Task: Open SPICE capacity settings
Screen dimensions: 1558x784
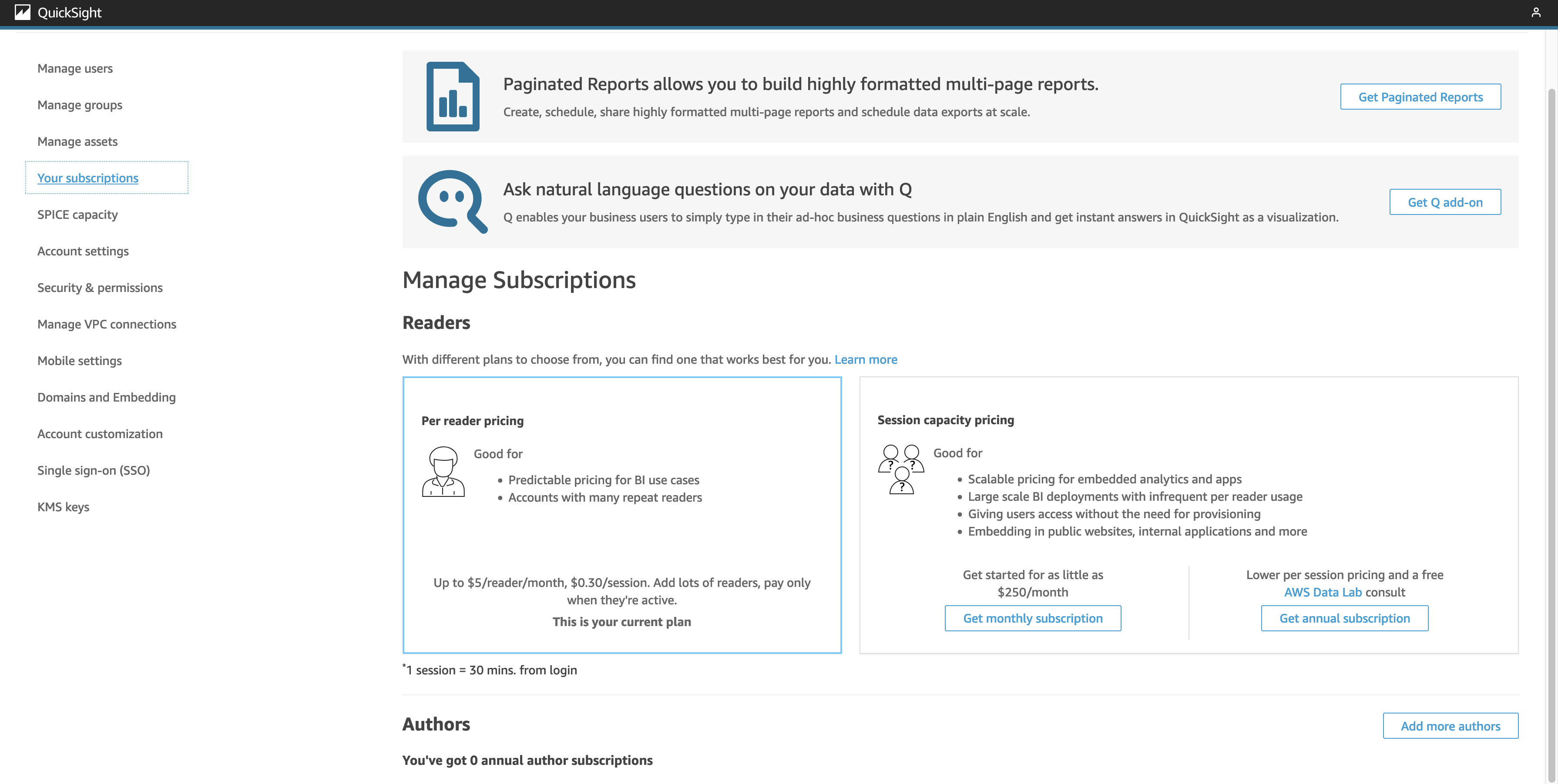Action: click(77, 214)
